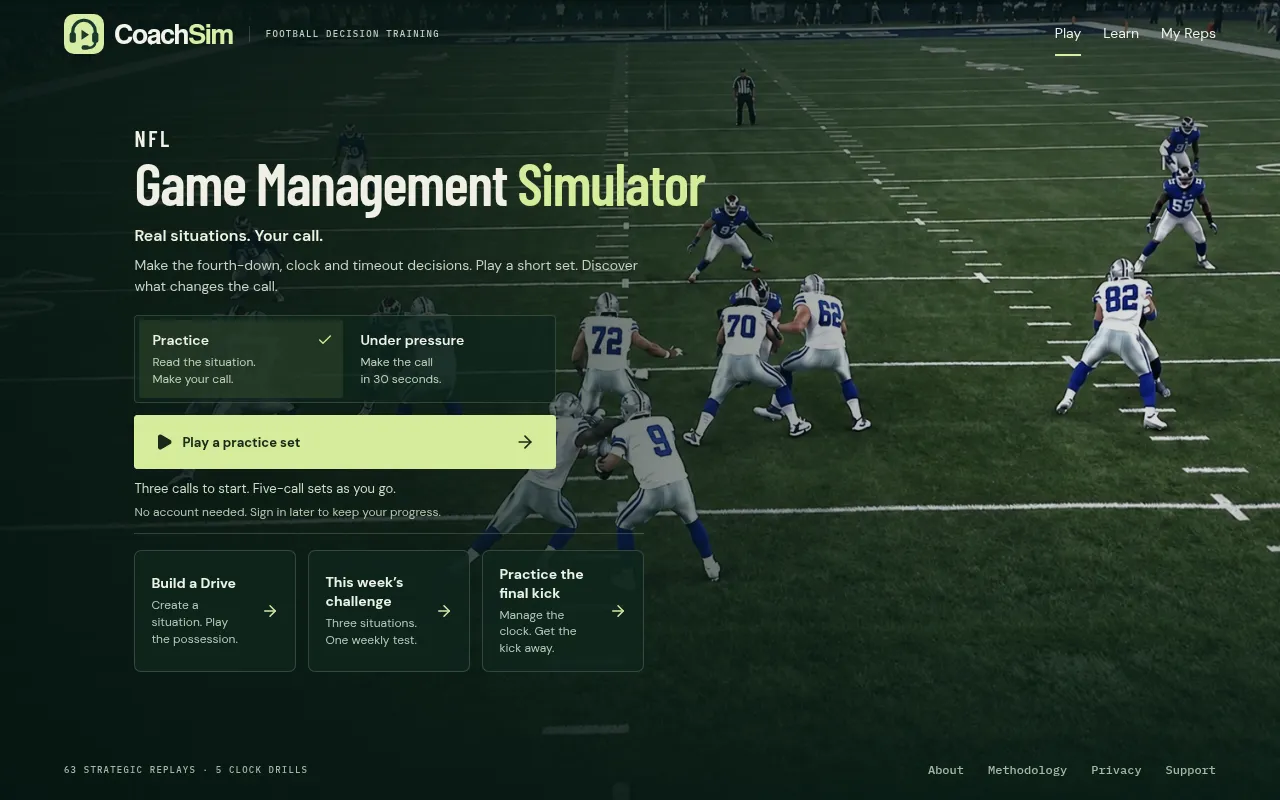The height and width of the screenshot is (800, 1280).
Task: Select the Under pressure mode option
Action: [447, 359]
